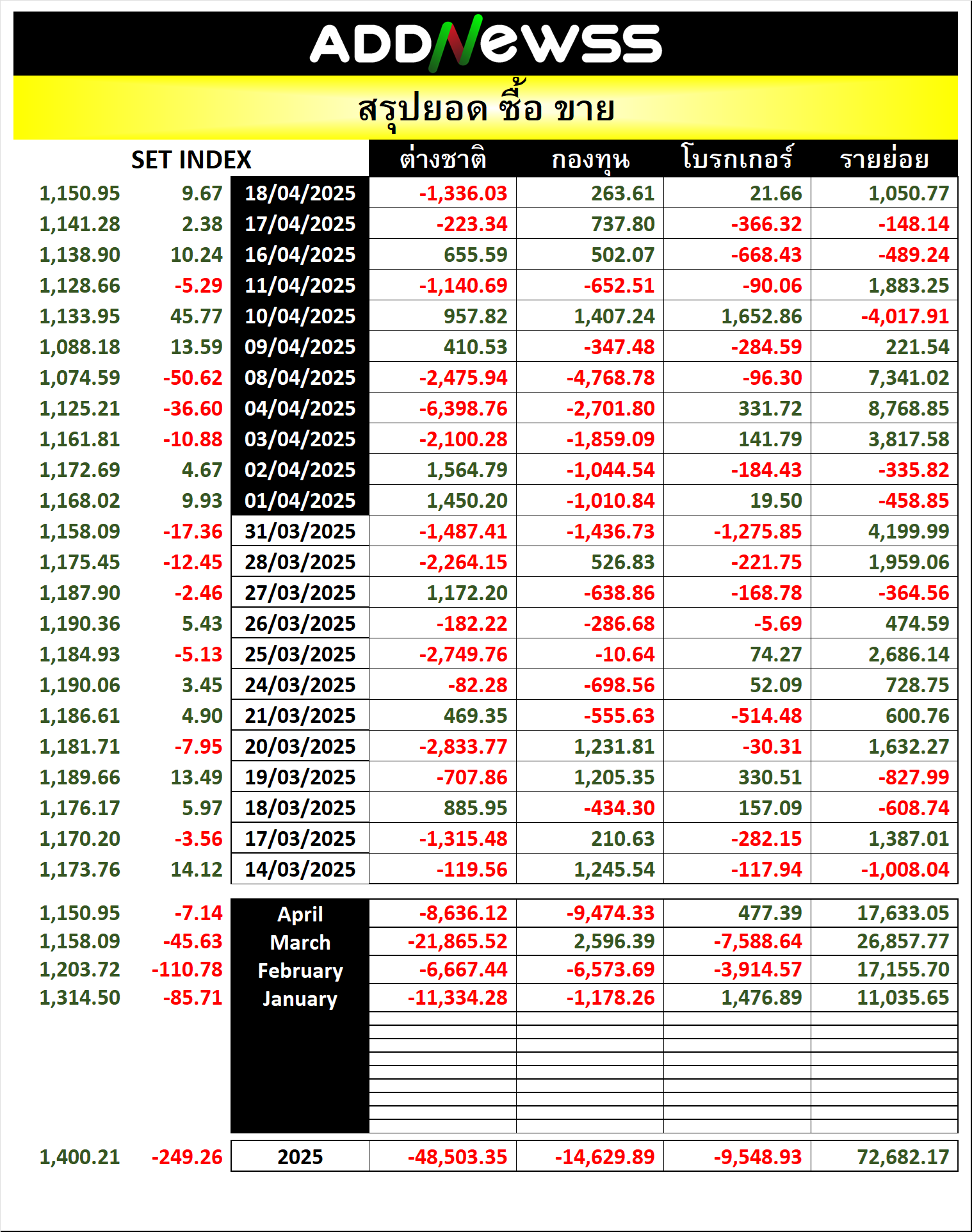Click January index value 1,314.50
The image size is (972, 1232).
[x=80, y=997]
